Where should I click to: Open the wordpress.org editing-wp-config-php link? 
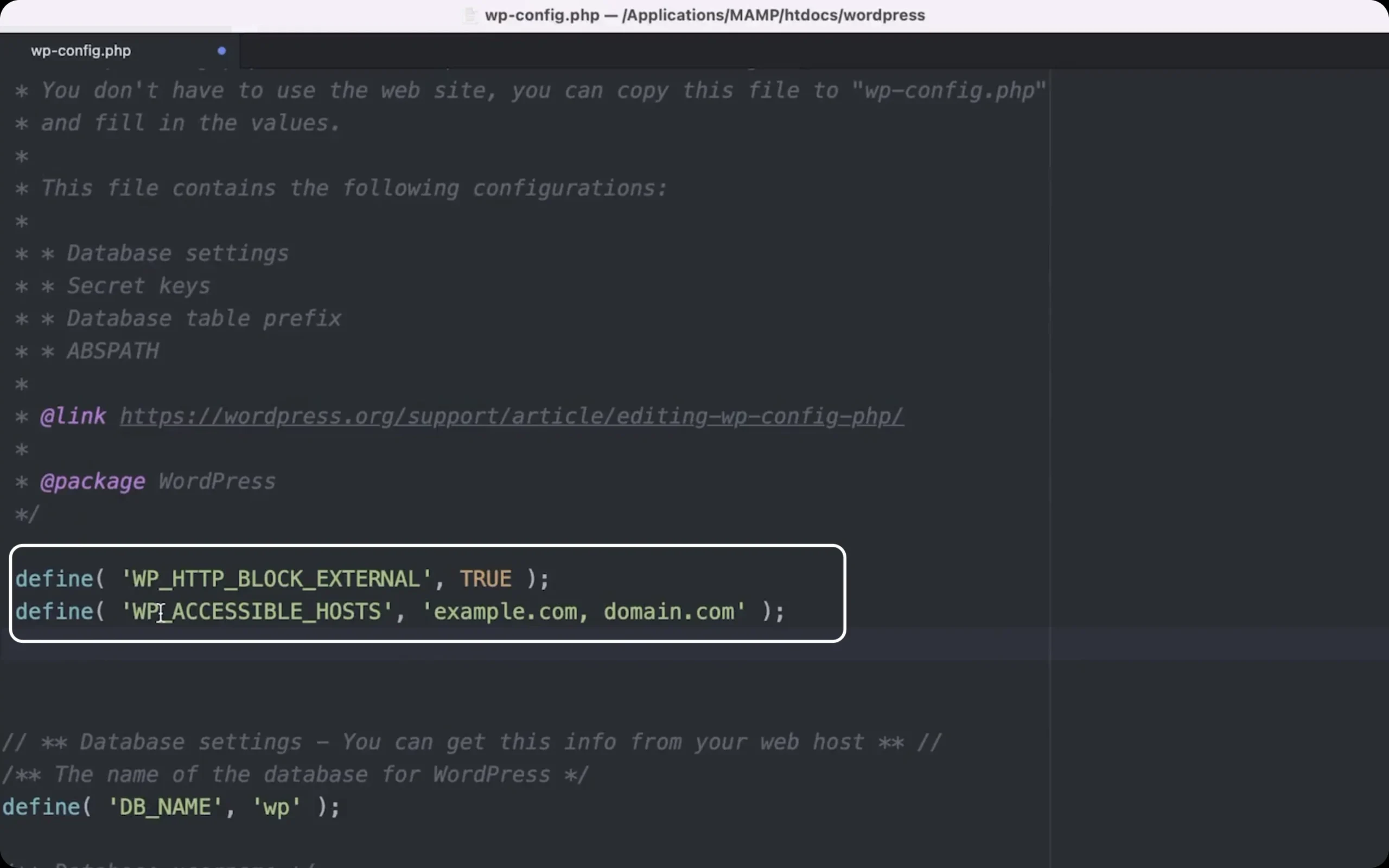point(512,416)
